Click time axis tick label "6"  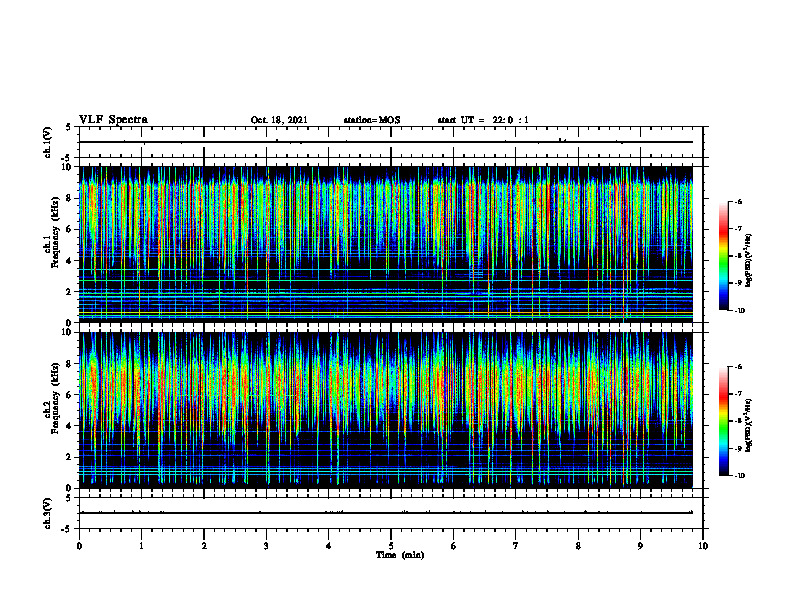454,546
